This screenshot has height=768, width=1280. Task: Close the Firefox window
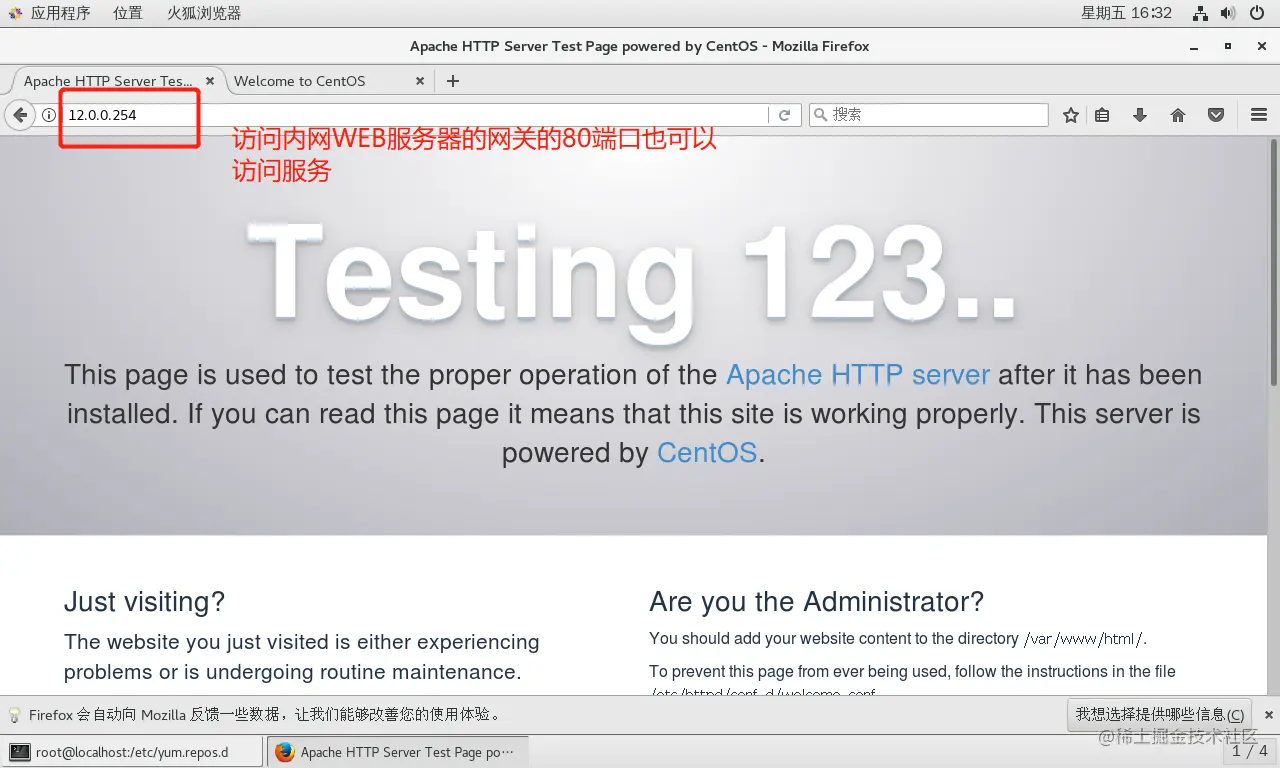click(1261, 47)
